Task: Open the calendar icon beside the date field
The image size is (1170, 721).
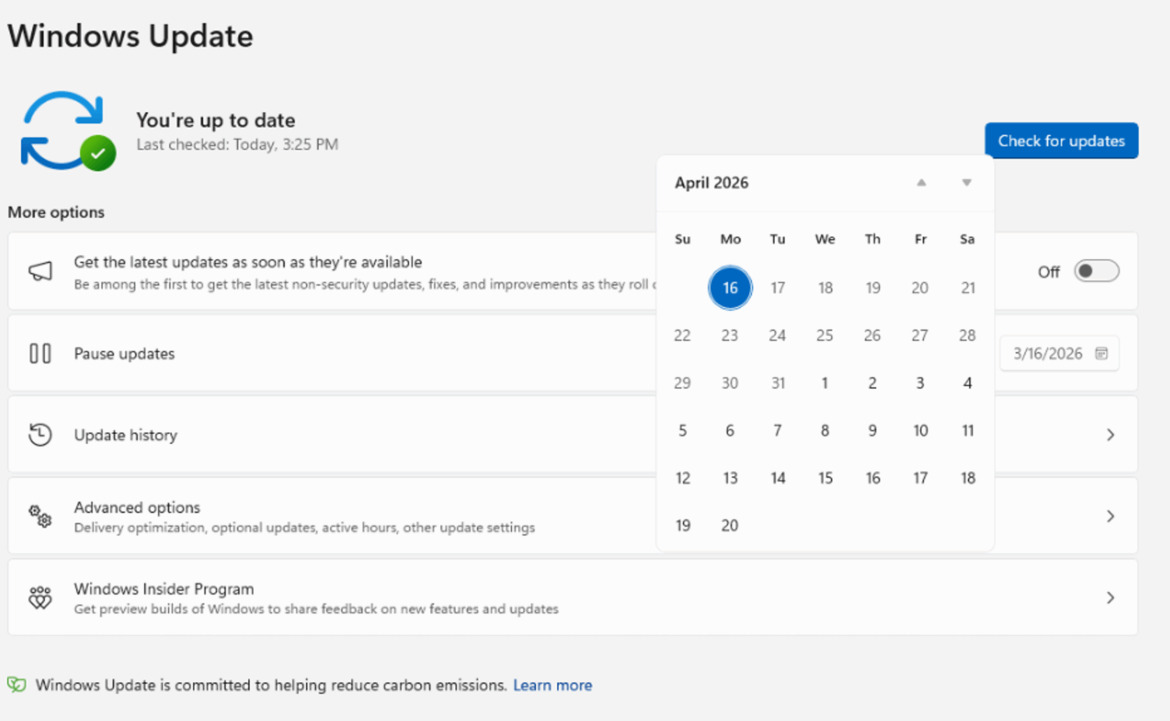Action: [x=1101, y=353]
